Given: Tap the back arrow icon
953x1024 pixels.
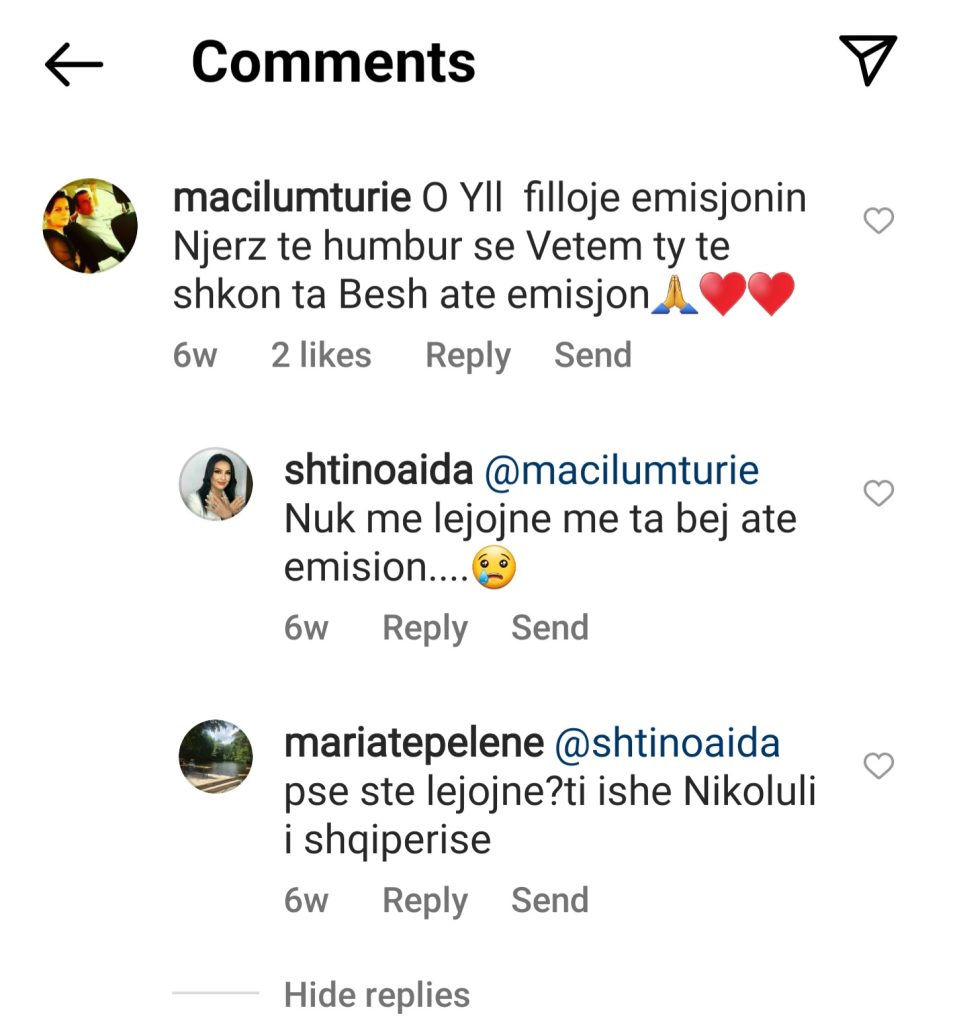Looking at the screenshot, I should pos(74,64).
